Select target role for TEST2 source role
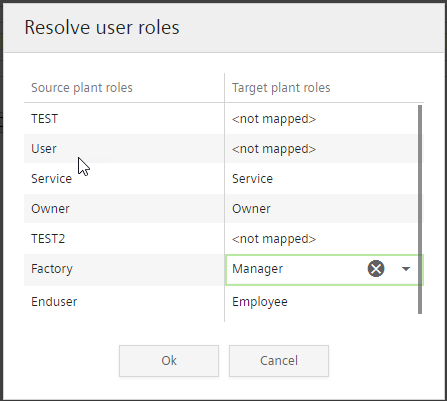Image resolution: width=447 pixels, height=401 pixels. coord(321,239)
